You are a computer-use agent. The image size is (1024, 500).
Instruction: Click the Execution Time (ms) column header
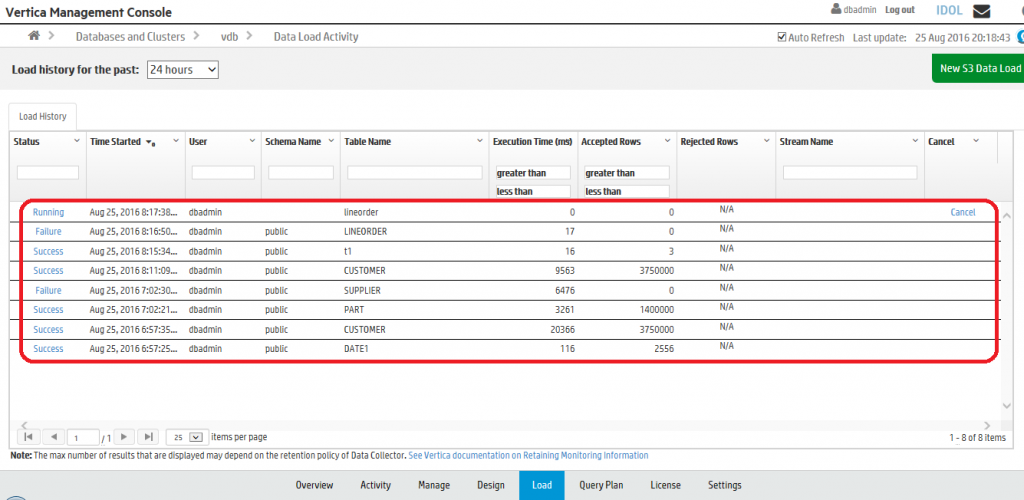[x=532, y=142]
